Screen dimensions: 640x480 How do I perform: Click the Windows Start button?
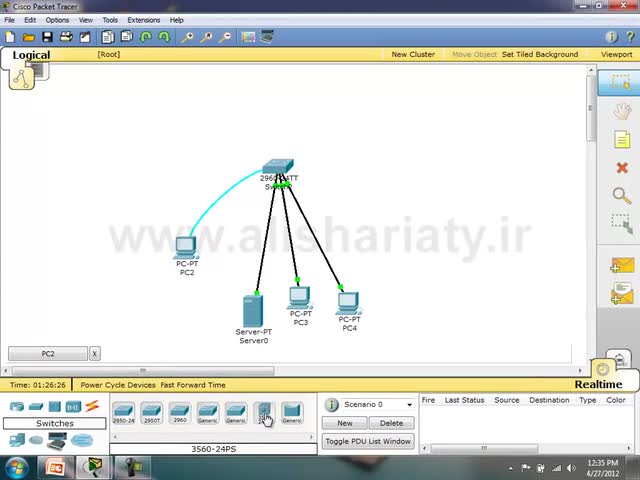(16, 467)
